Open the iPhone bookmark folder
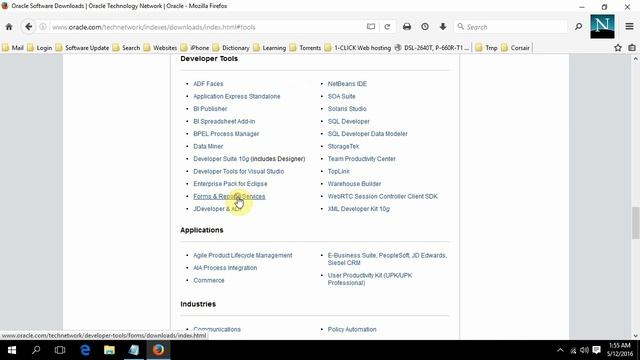The width and height of the screenshot is (640, 360). point(195,48)
